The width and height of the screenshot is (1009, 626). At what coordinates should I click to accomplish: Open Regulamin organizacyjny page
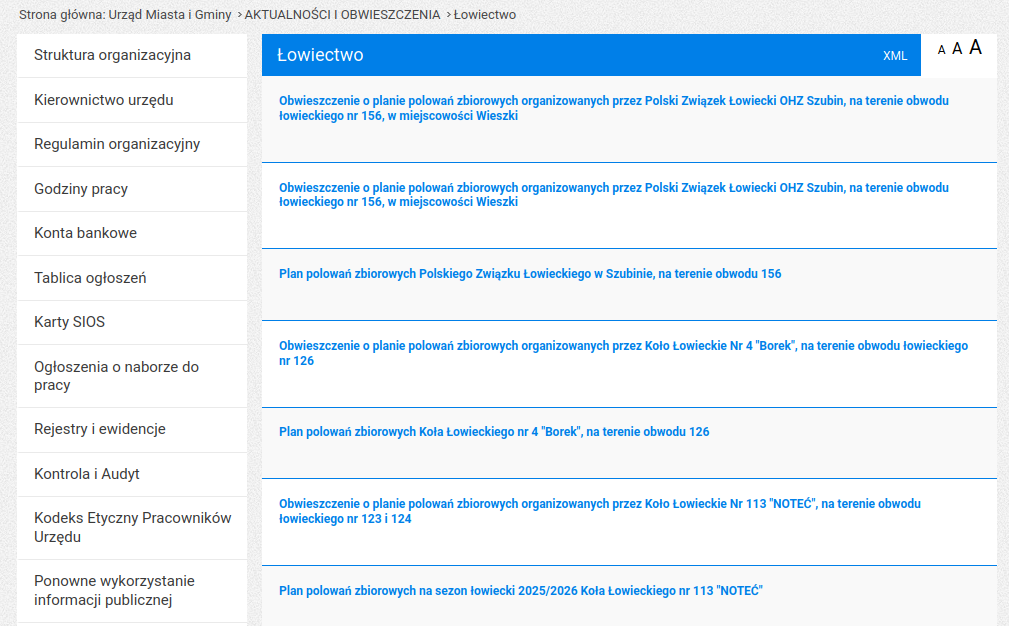[x=117, y=144]
